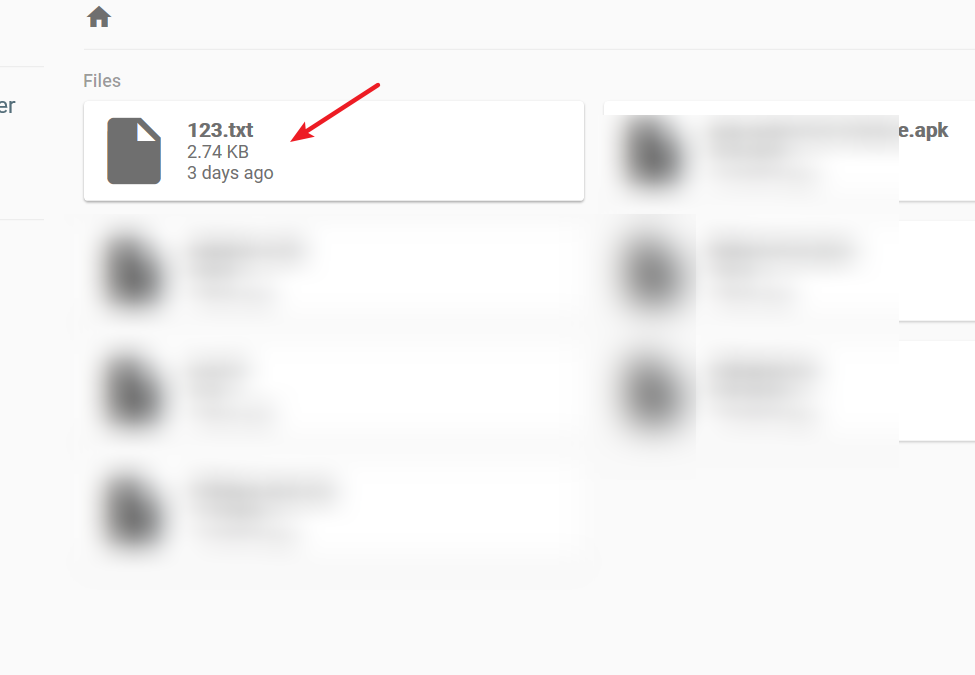Open the file ending in .apk
This screenshot has width=975, height=675.
tap(923, 130)
